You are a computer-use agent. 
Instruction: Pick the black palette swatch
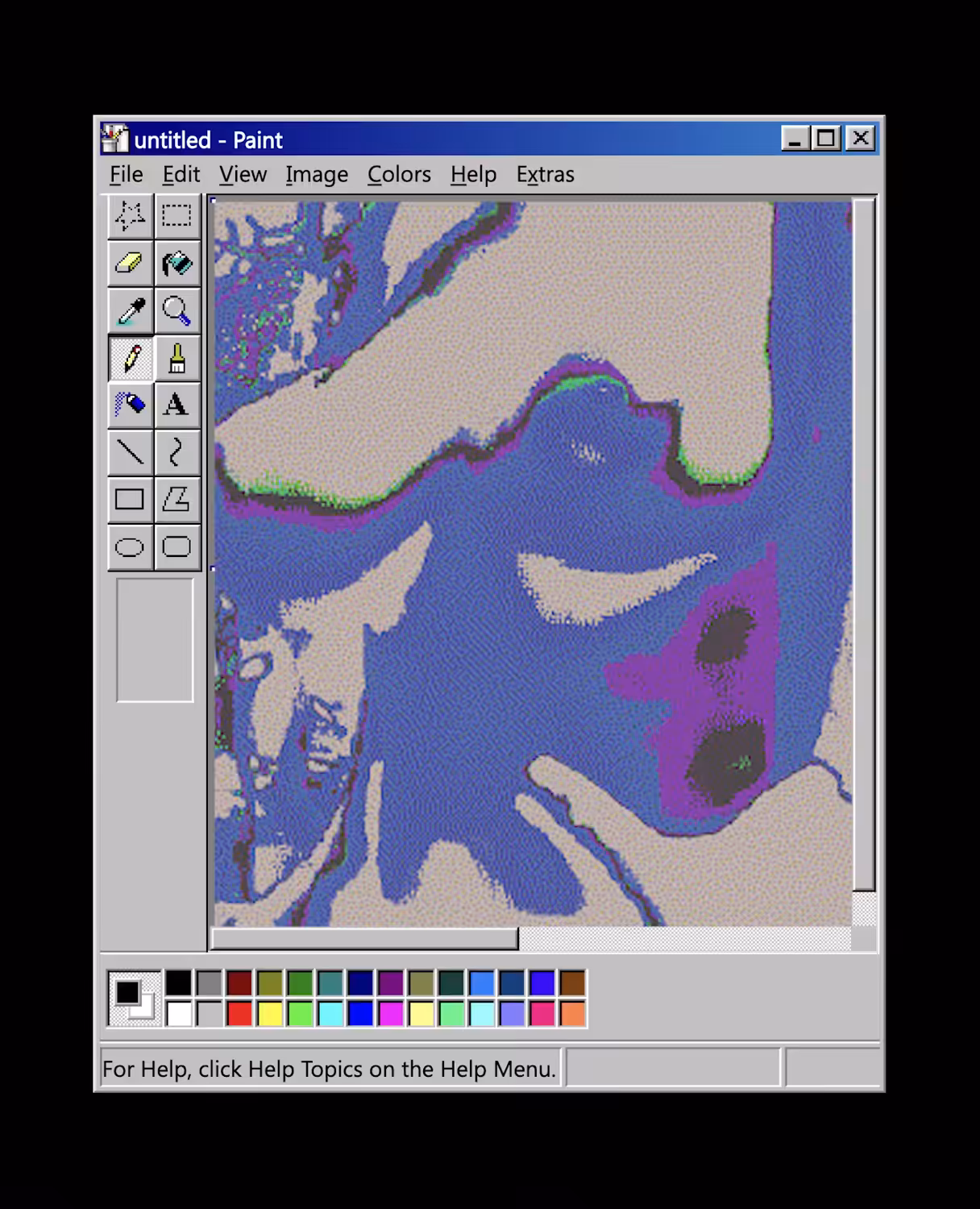tap(179, 983)
